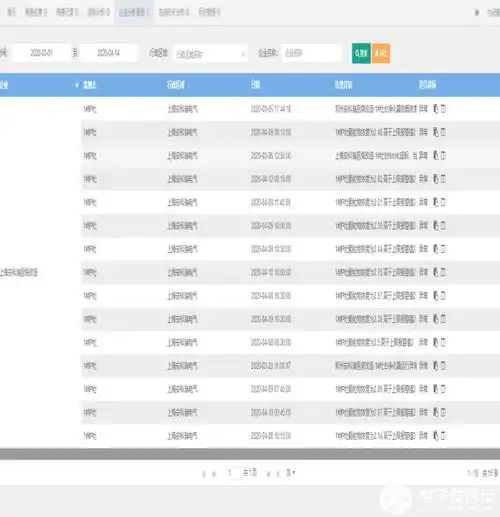Click the detail icon in first row
500x517 pixels.
443,109
